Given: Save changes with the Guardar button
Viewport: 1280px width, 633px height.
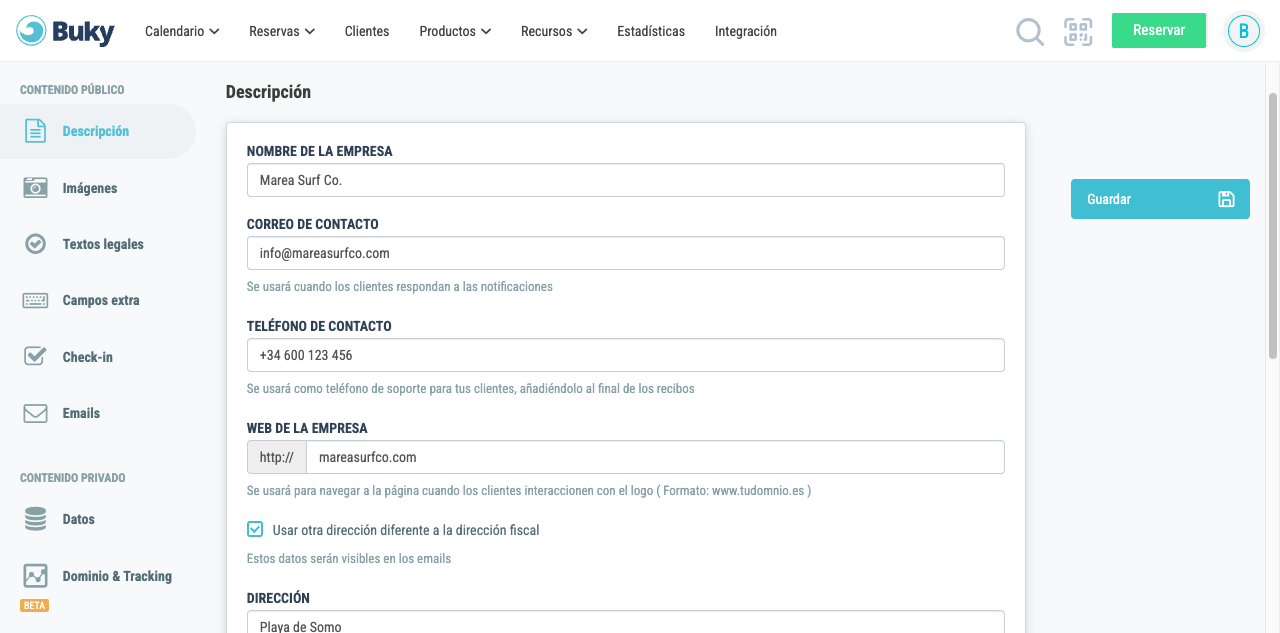Looking at the screenshot, I should pyautogui.click(x=1160, y=199).
